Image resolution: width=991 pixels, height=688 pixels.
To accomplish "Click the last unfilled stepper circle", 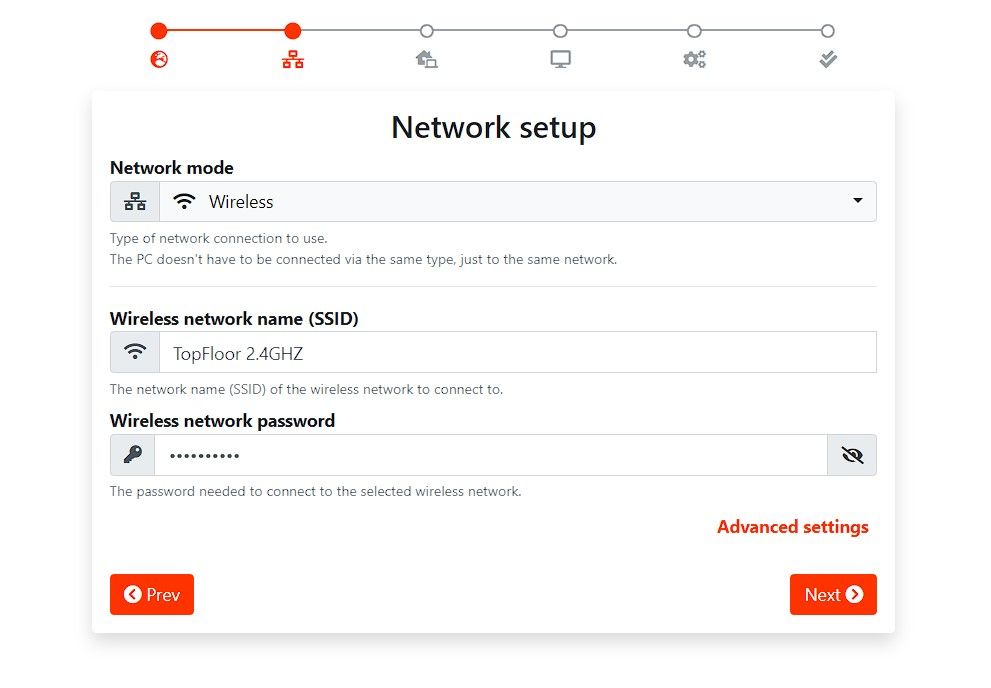I will 828,30.
